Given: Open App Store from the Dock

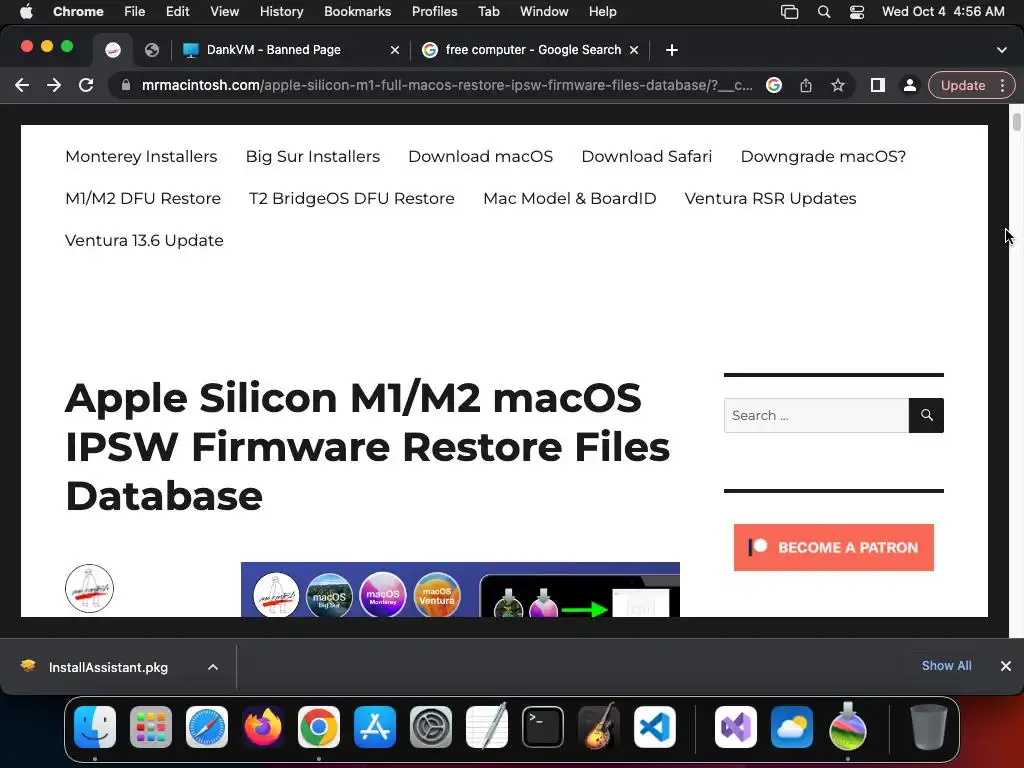Looking at the screenshot, I should coord(375,727).
